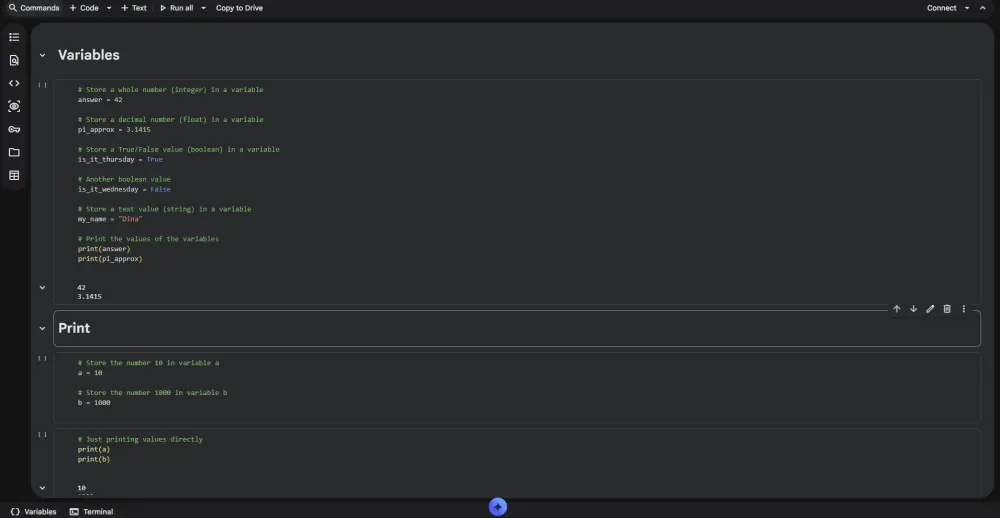Click the output value 3.1415

(x=89, y=297)
